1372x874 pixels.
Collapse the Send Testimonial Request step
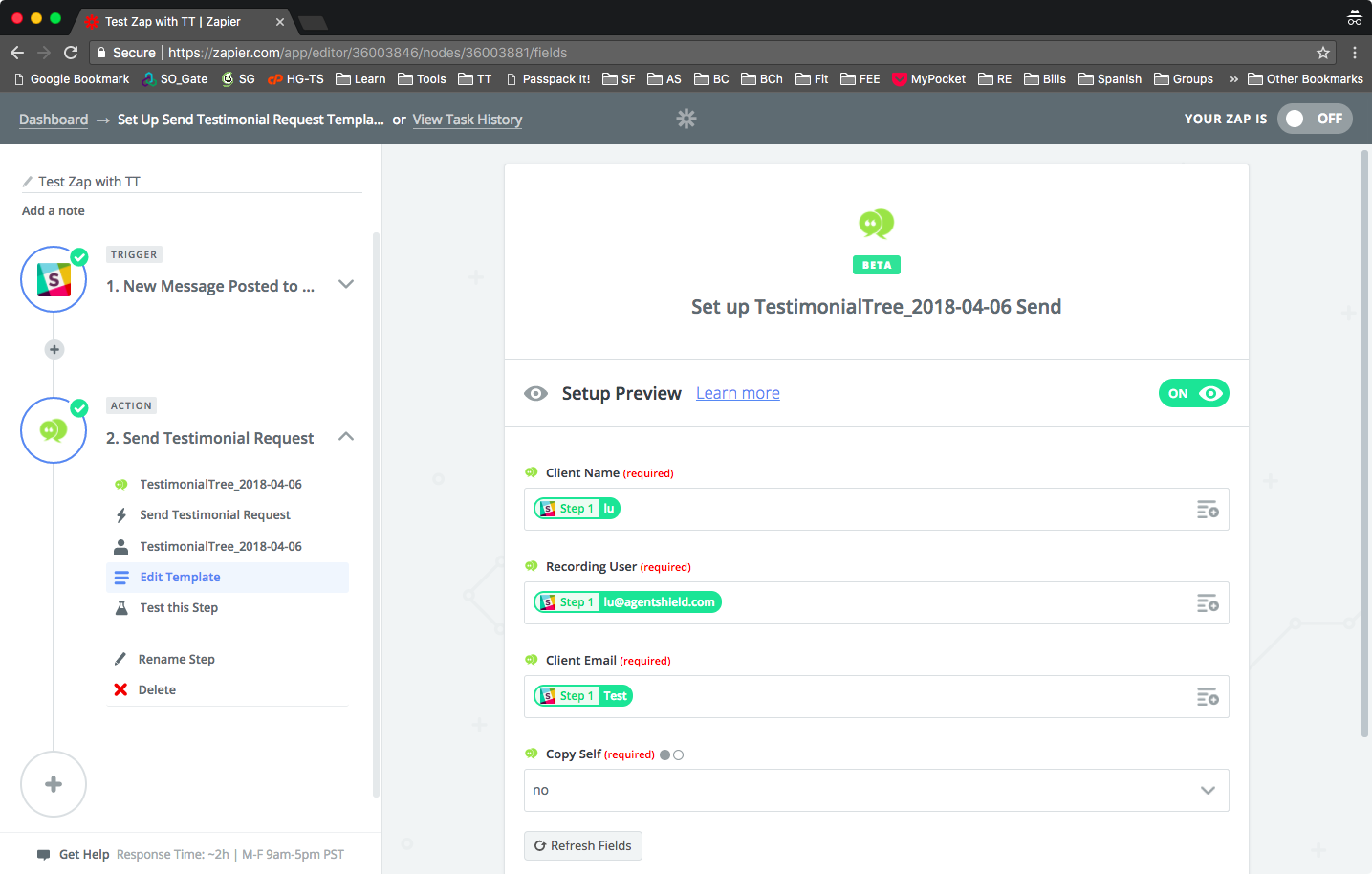pos(346,437)
